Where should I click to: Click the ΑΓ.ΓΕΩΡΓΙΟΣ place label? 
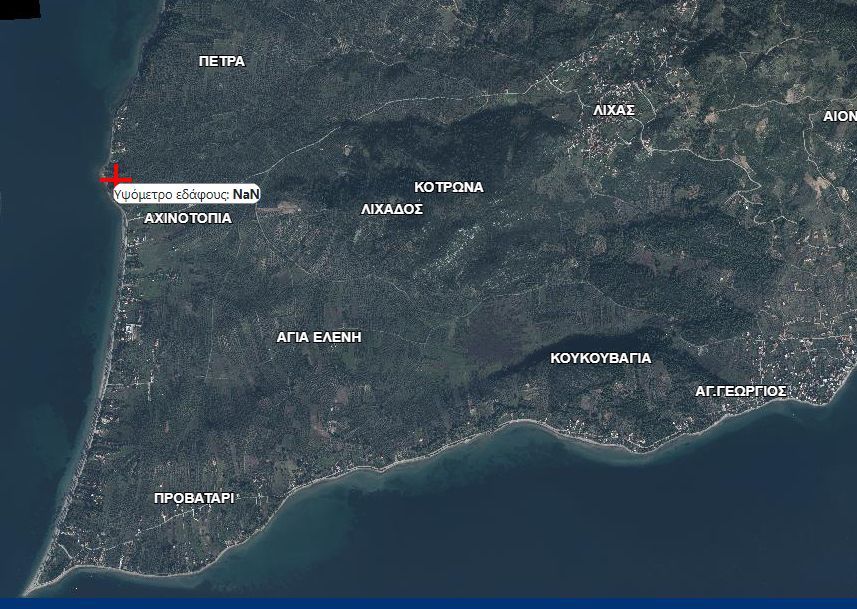(x=741, y=391)
